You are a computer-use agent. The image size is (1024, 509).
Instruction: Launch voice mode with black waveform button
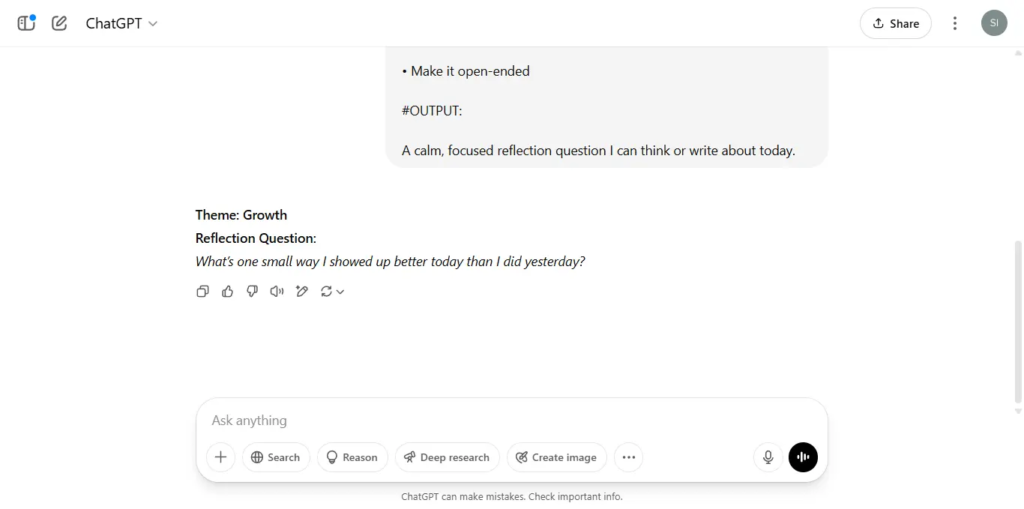click(x=803, y=457)
